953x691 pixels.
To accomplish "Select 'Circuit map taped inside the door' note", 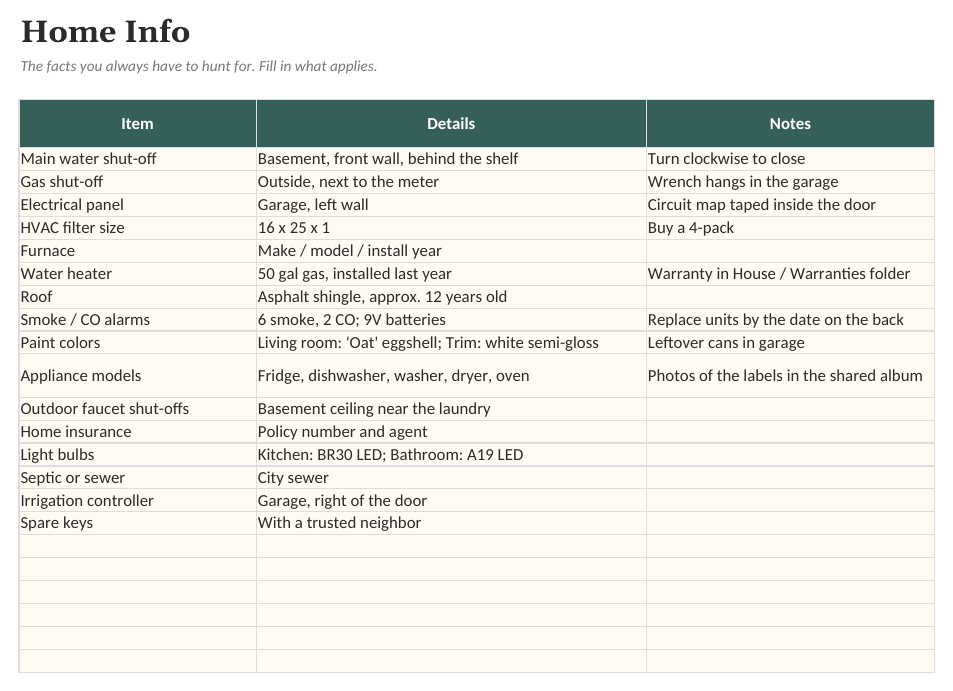I will point(790,205).
